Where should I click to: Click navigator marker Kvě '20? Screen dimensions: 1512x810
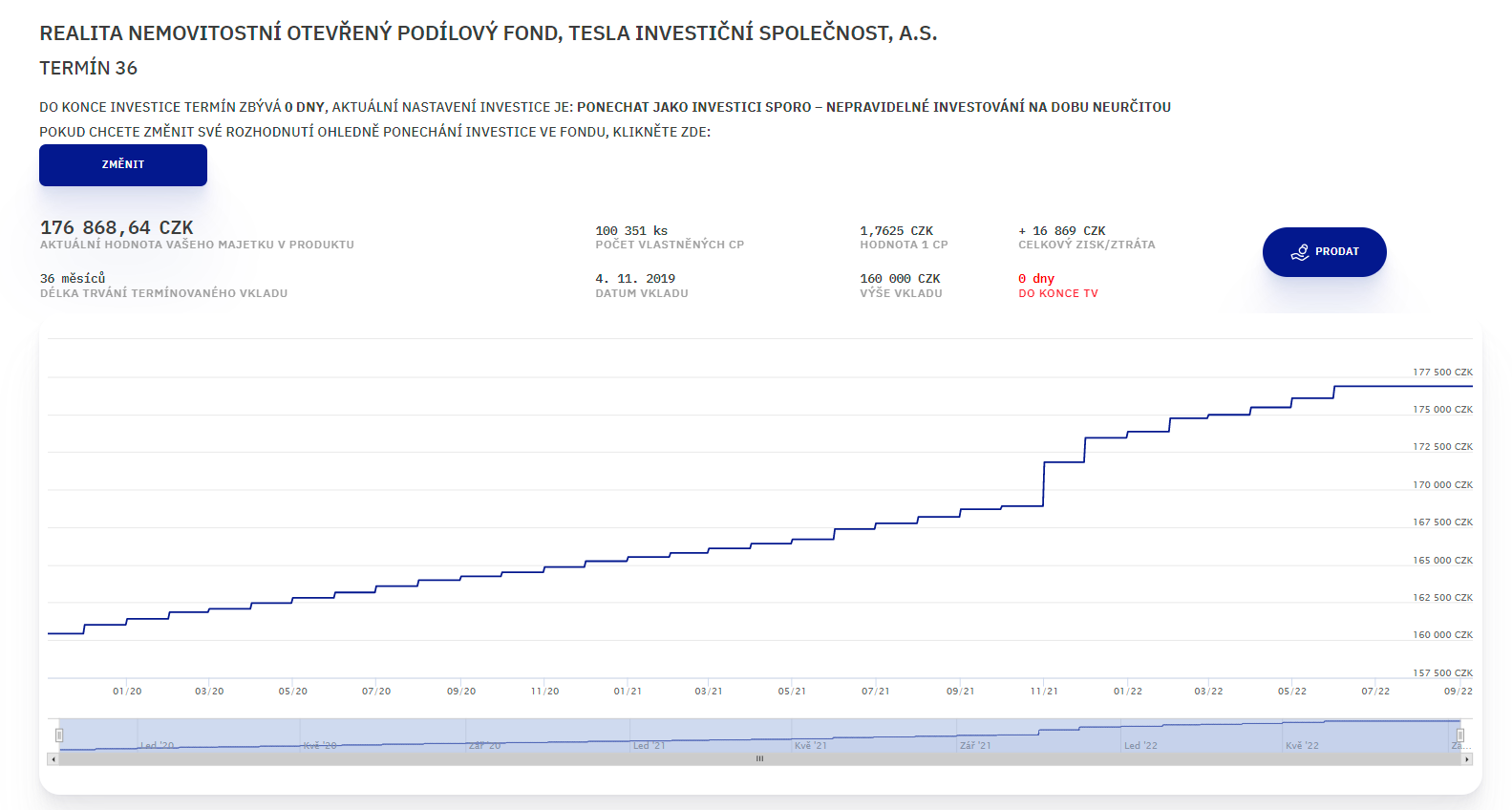[x=320, y=745]
